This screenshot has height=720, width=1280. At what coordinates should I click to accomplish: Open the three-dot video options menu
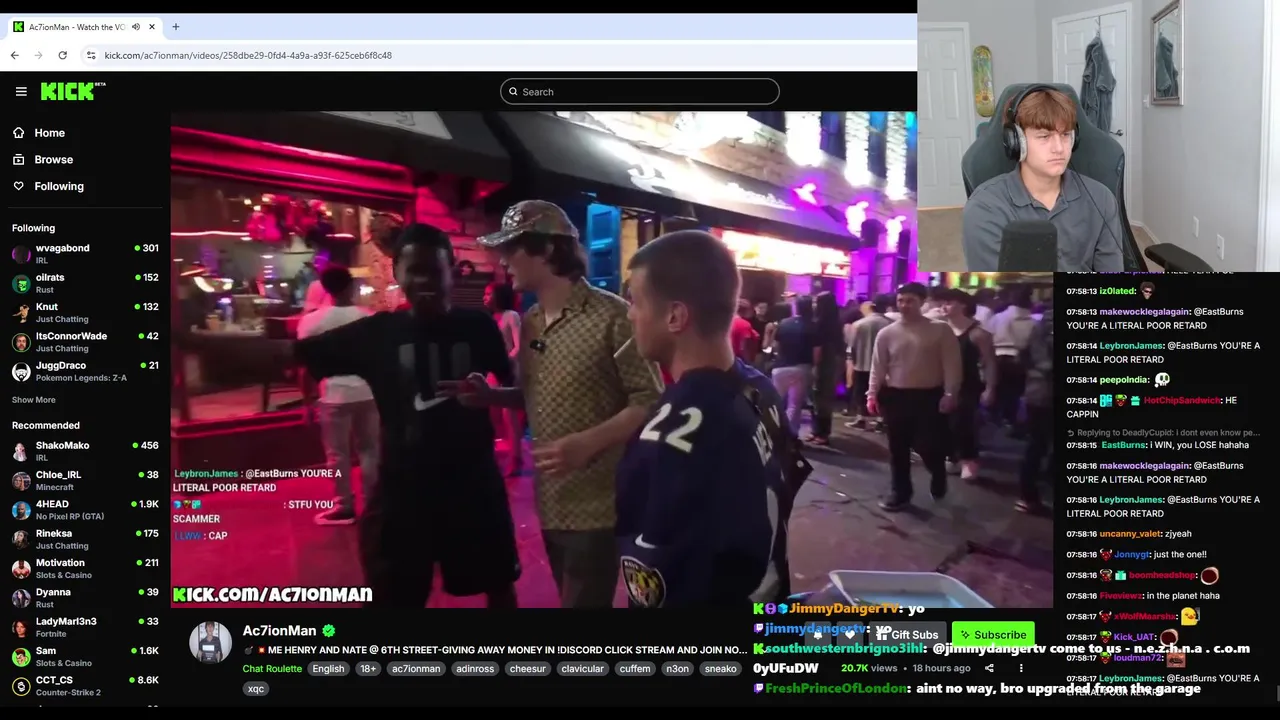[x=1021, y=668]
